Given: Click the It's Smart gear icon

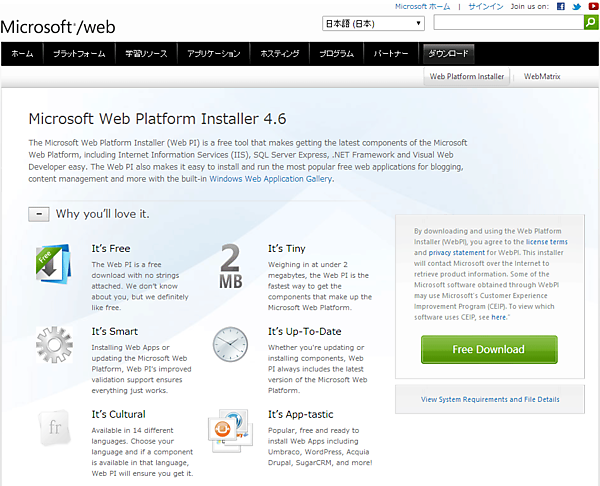Looking at the screenshot, I should (x=53, y=345).
